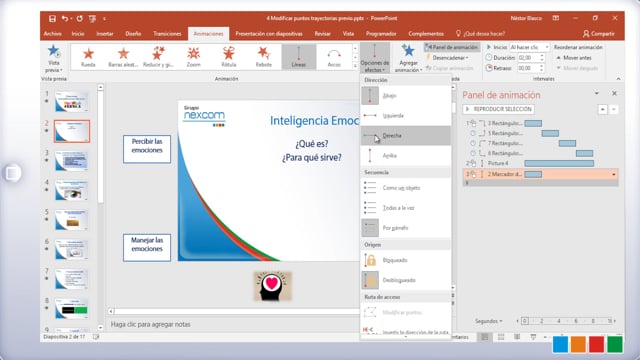Click the Redo icon in quick access toolbar

79,18
